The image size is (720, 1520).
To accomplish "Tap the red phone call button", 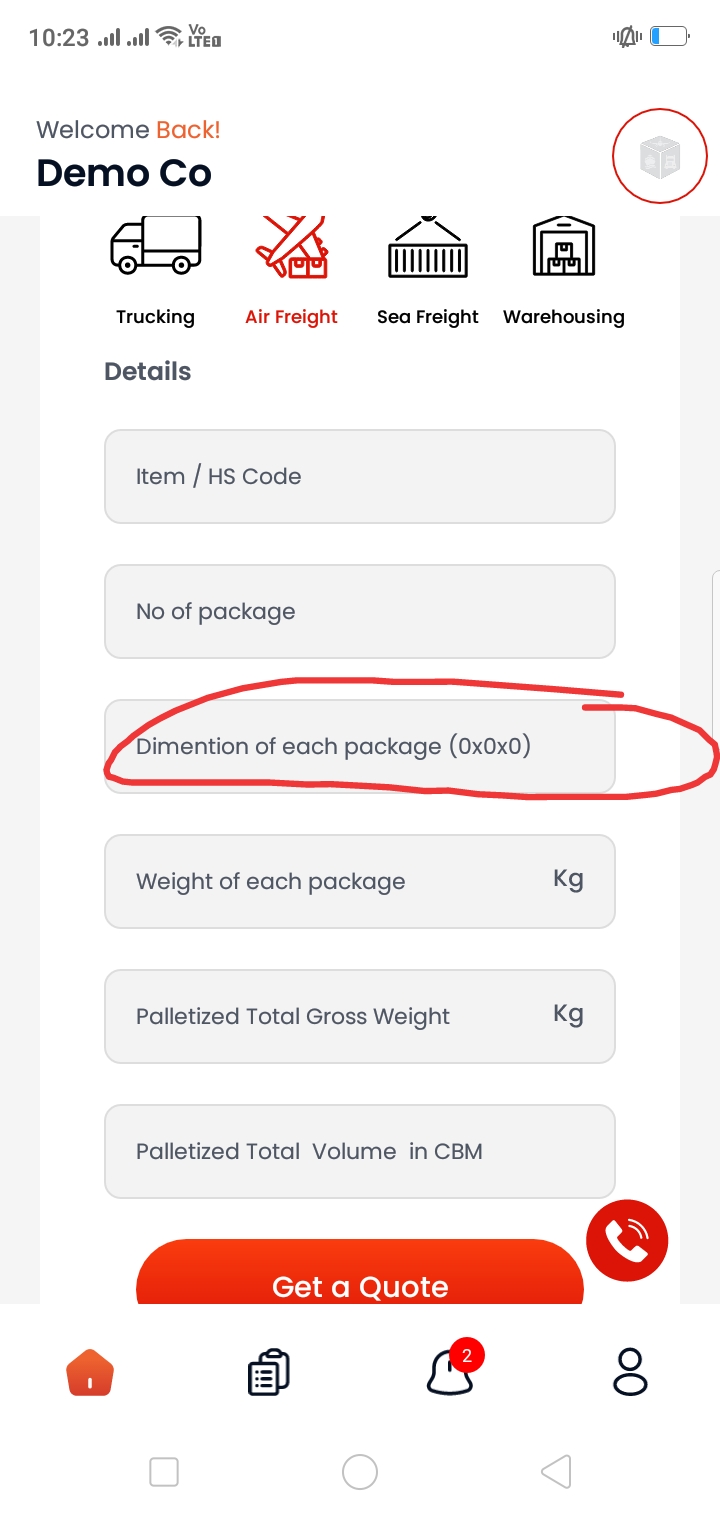I will (627, 1240).
